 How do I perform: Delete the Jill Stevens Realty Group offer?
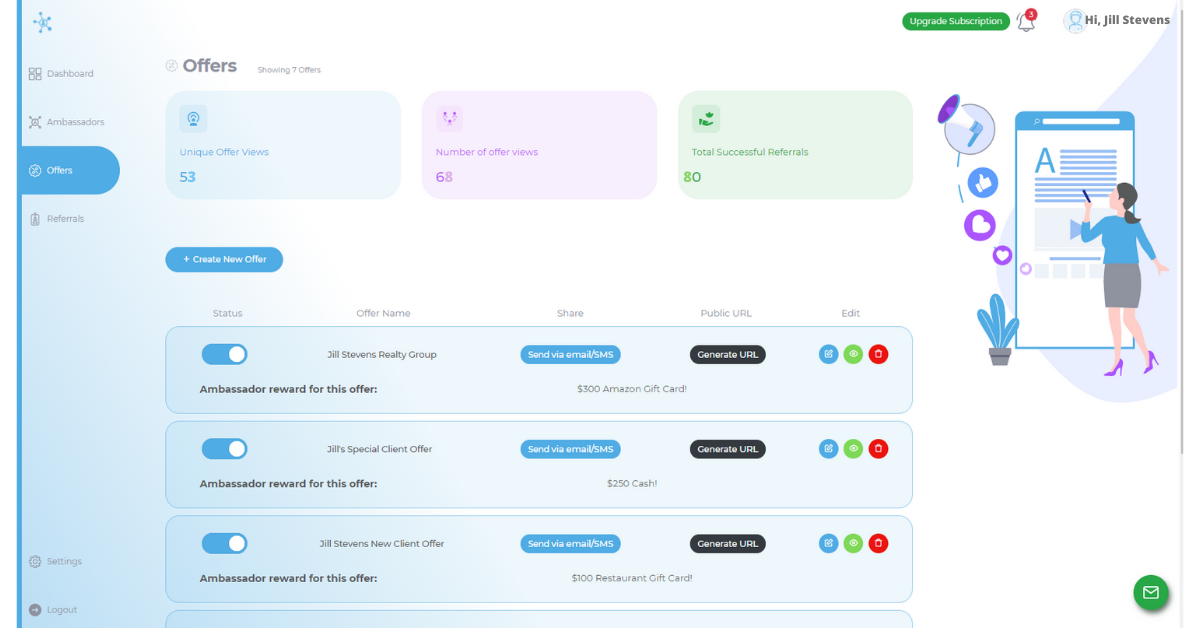click(x=878, y=354)
